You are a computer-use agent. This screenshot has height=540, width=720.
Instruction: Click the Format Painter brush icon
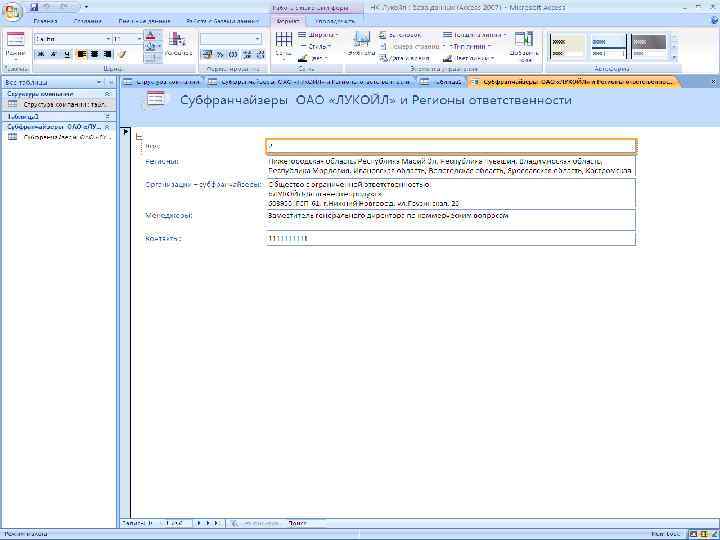pyautogui.click(x=122, y=54)
